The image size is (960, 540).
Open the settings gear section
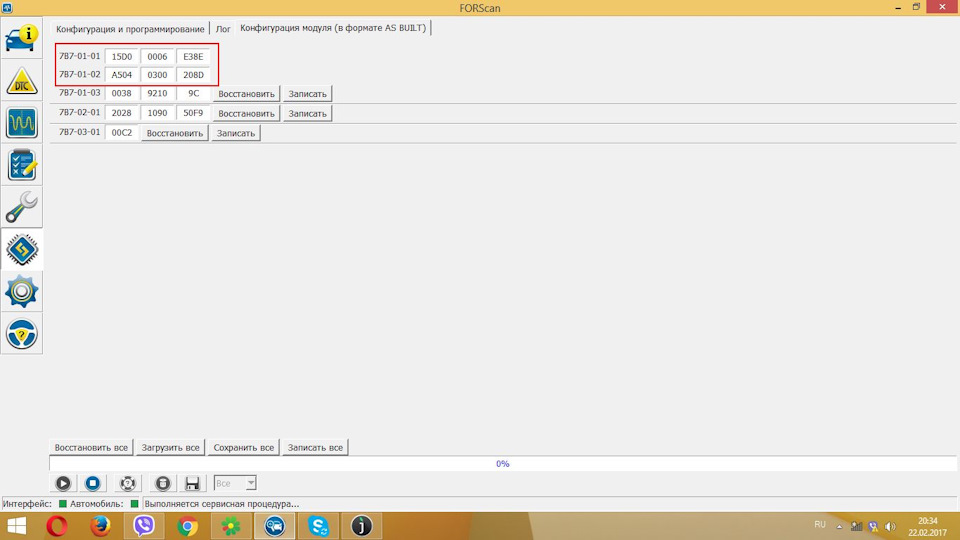[x=21, y=291]
